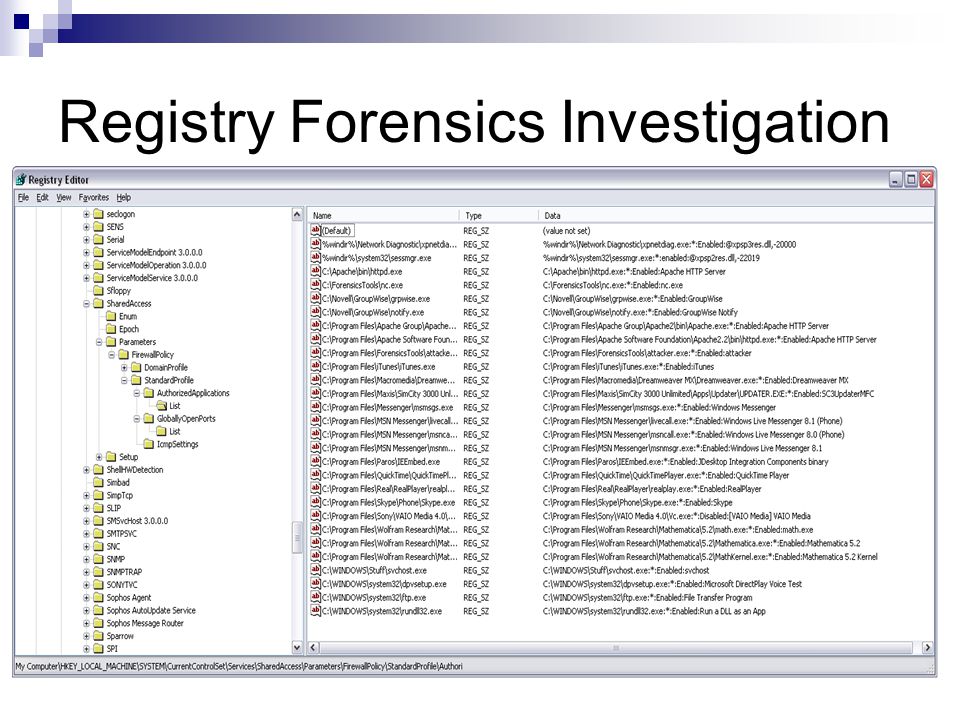This screenshot has height=720, width=960.
Task: Click the Epoch folder icon
Action: coord(111,329)
